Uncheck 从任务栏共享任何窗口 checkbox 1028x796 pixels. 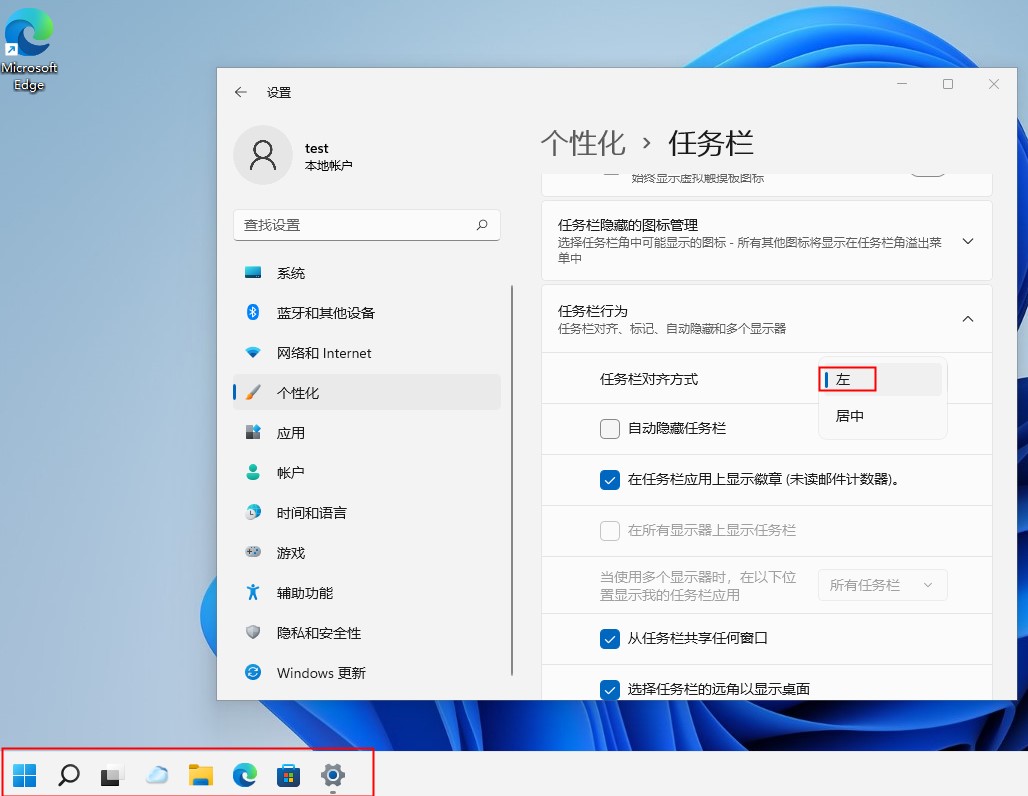pos(610,638)
